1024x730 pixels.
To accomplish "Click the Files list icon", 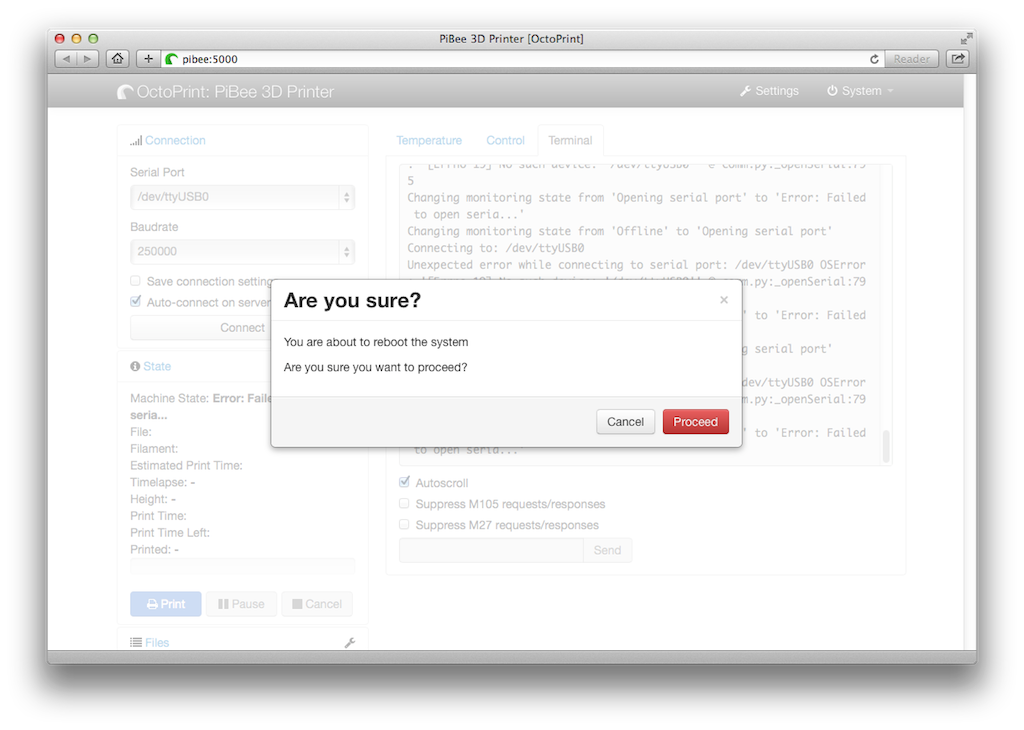I will [x=136, y=643].
